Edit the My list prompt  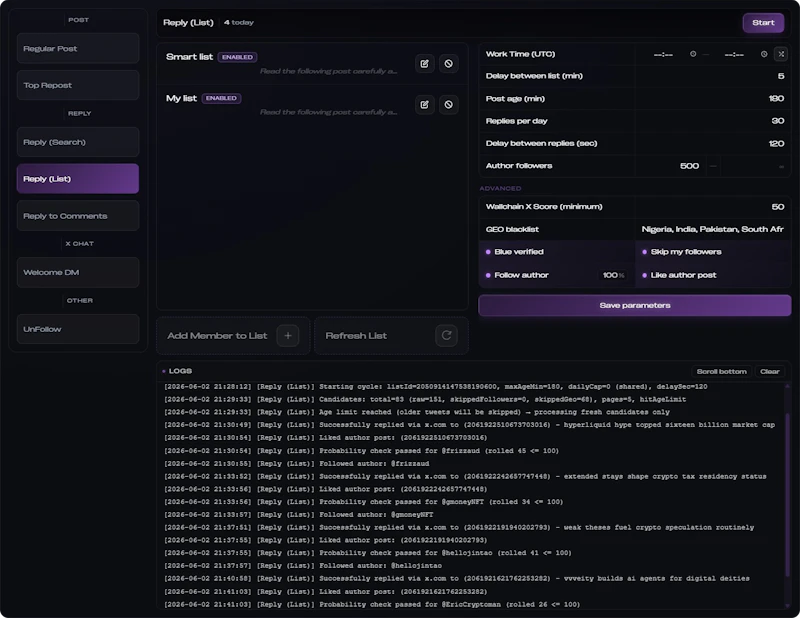coord(424,105)
